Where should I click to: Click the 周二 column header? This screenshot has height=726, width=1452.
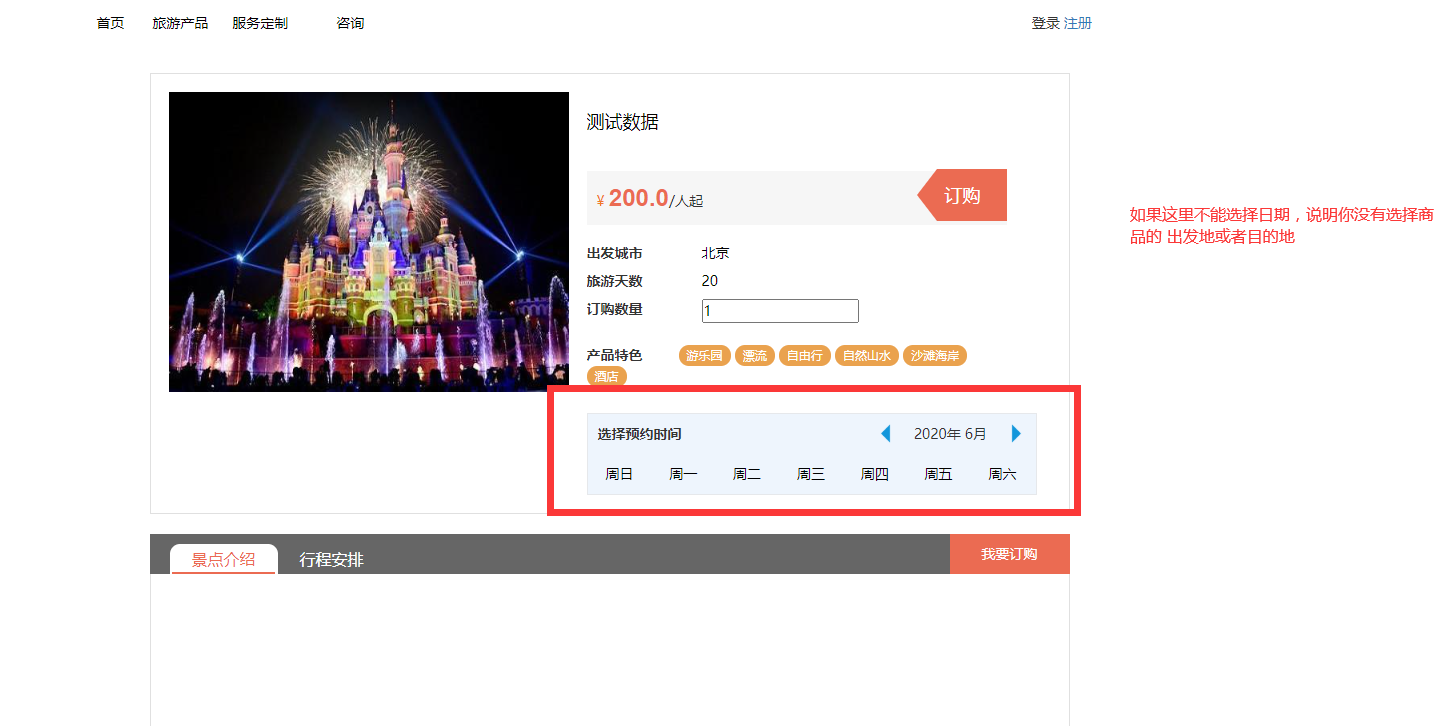(747, 474)
